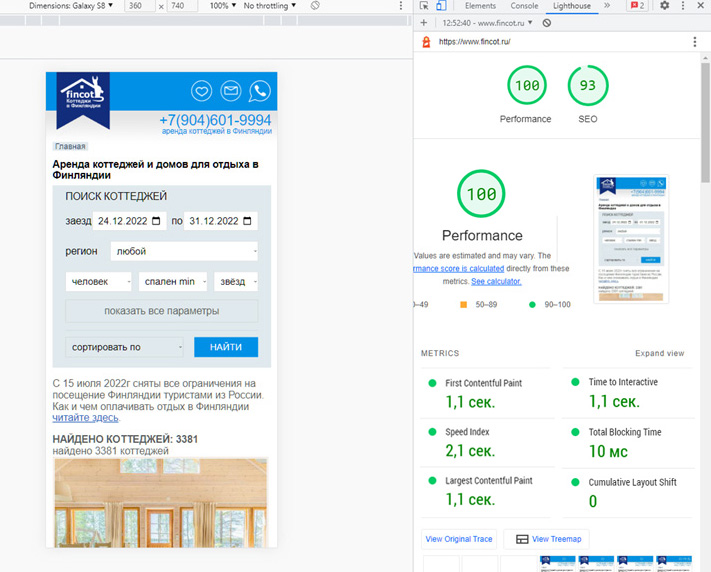Open the регион dropdown
The image size is (711, 572).
click(x=184, y=251)
